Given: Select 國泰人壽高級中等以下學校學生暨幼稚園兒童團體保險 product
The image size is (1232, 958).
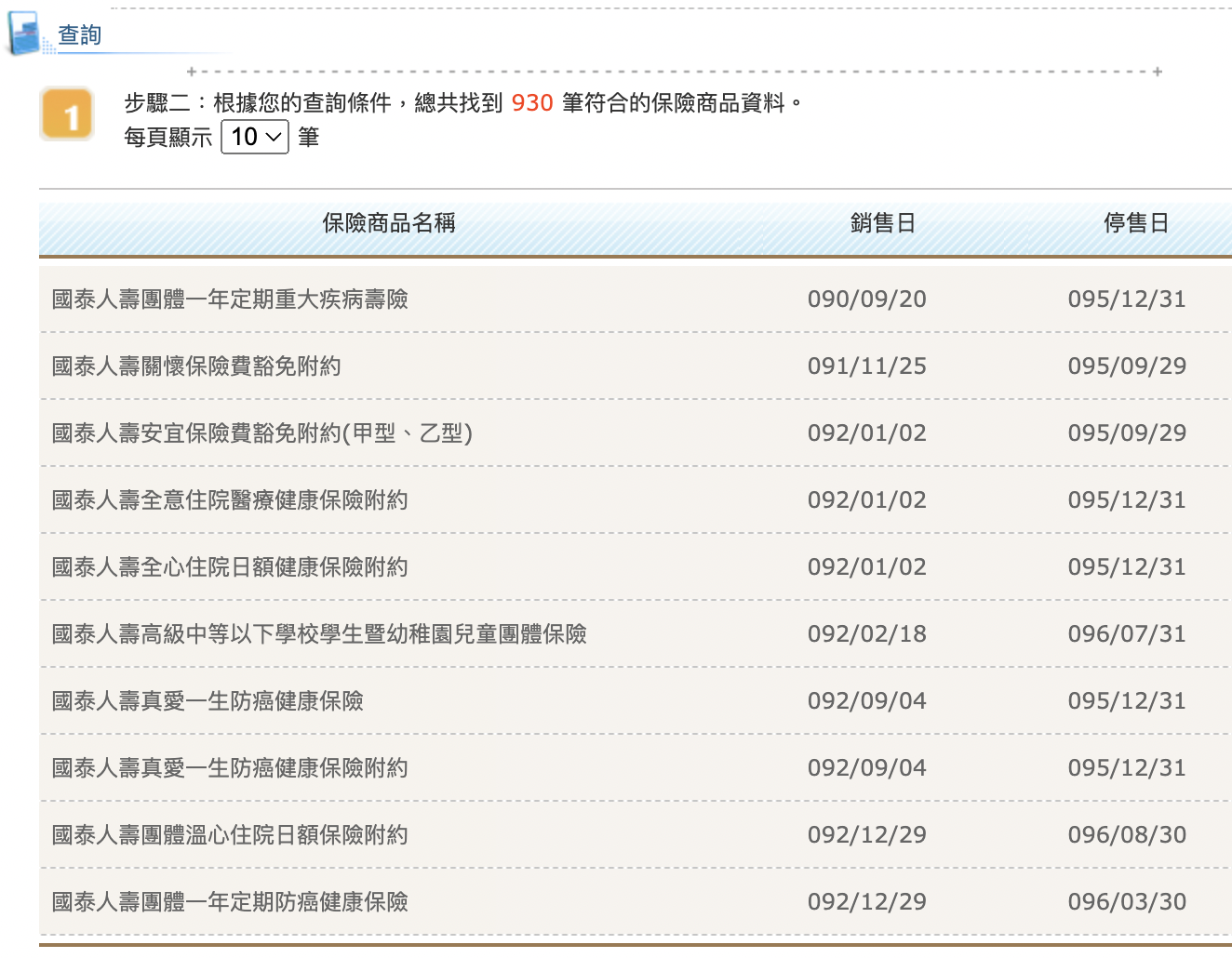Looking at the screenshot, I should (x=319, y=634).
